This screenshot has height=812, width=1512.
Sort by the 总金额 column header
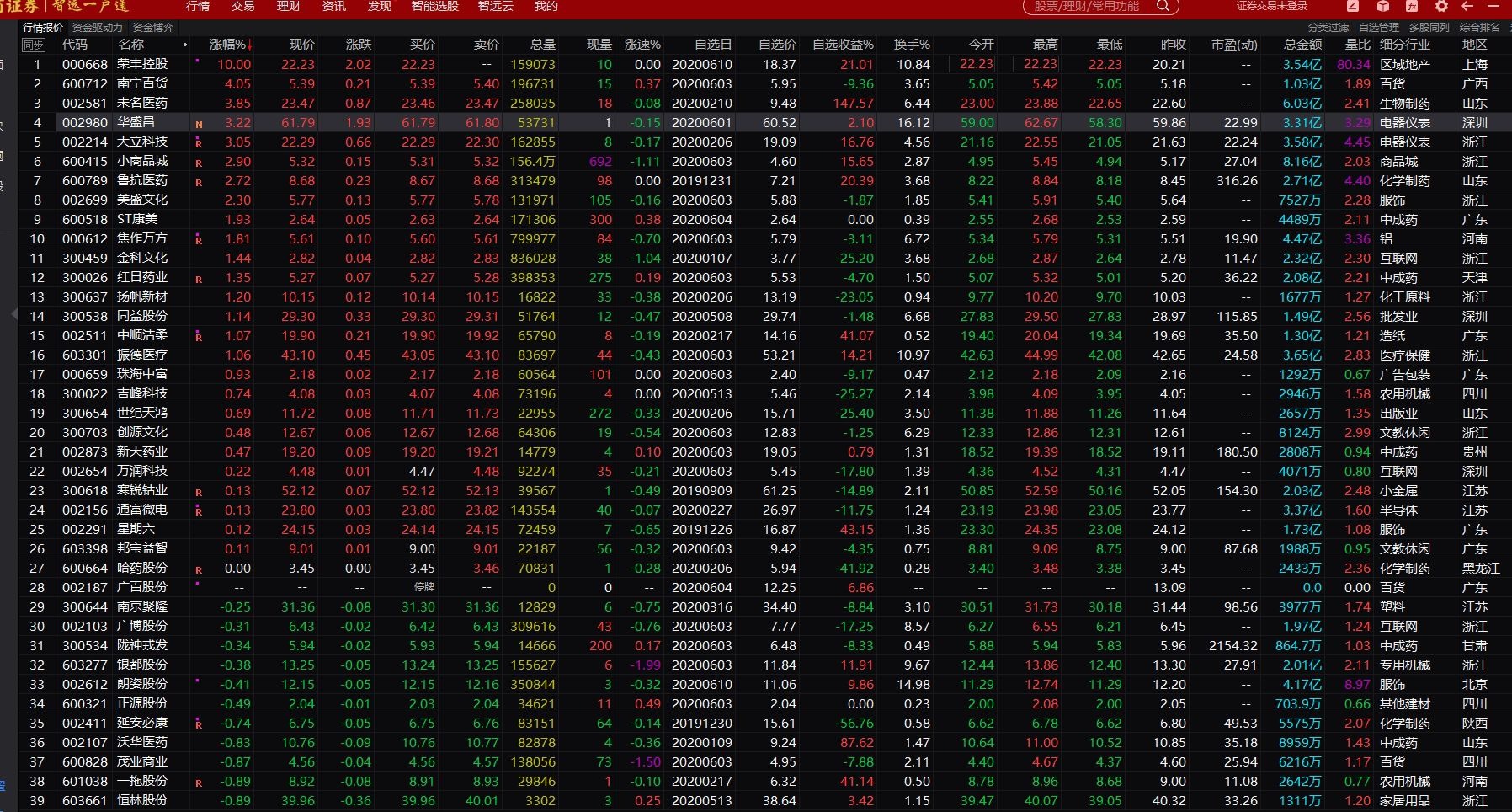tap(1302, 45)
